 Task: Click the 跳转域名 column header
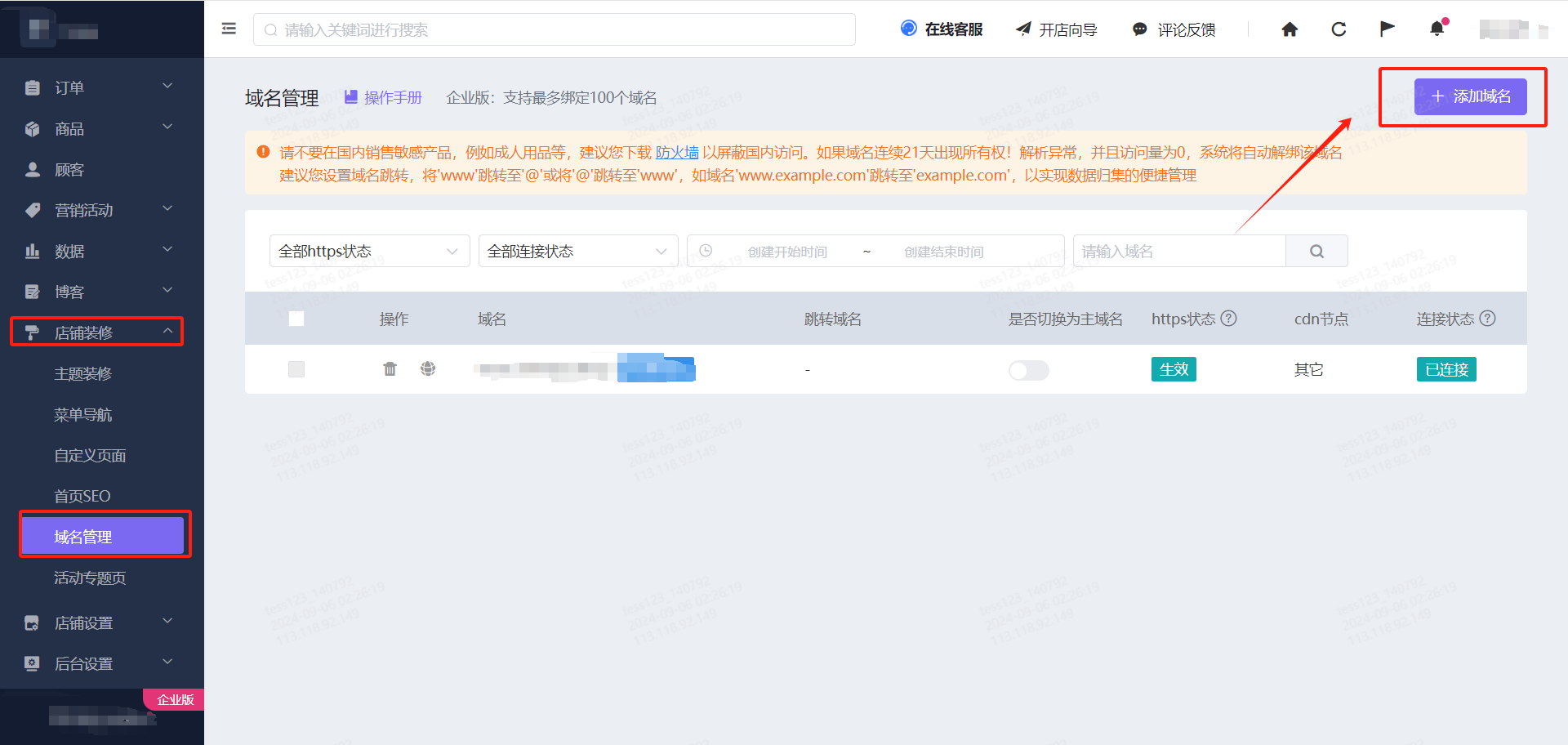point(833,319)
